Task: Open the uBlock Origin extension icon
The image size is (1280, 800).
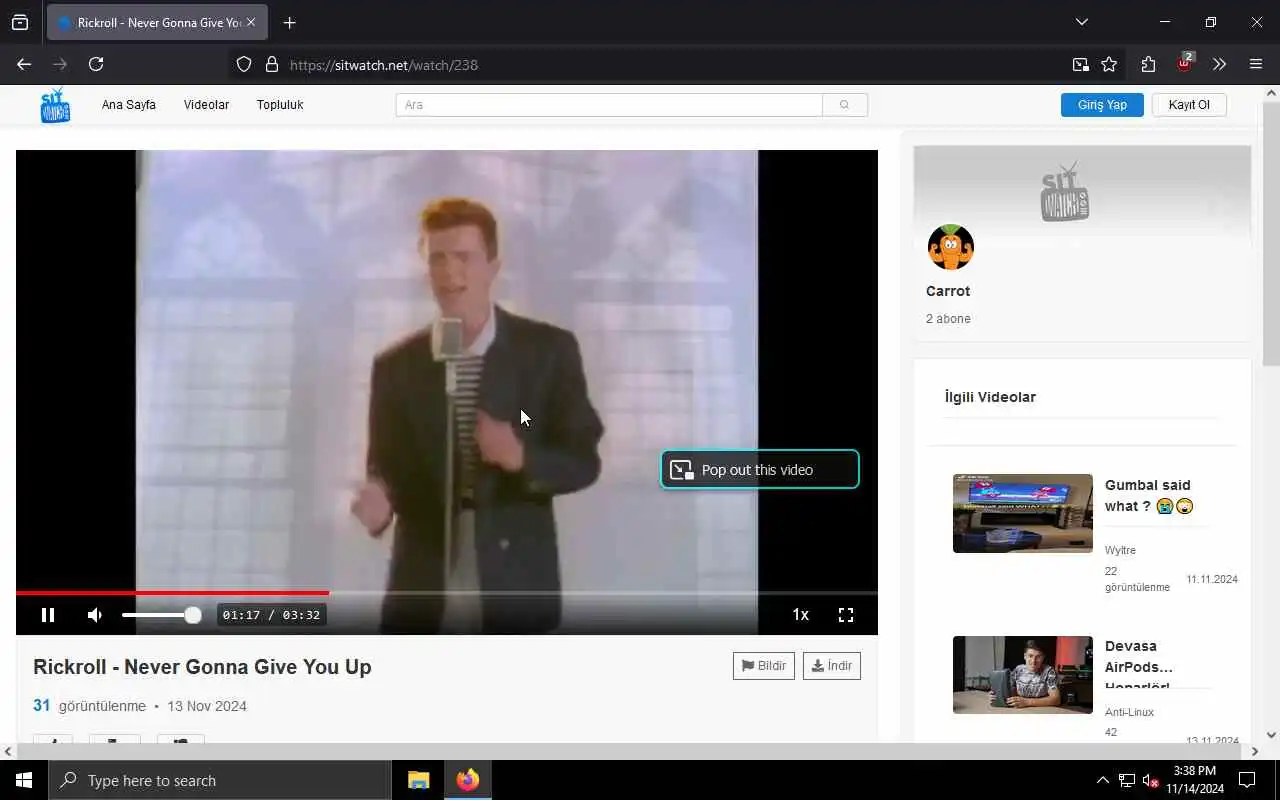Action: [x=1184, y=64]
